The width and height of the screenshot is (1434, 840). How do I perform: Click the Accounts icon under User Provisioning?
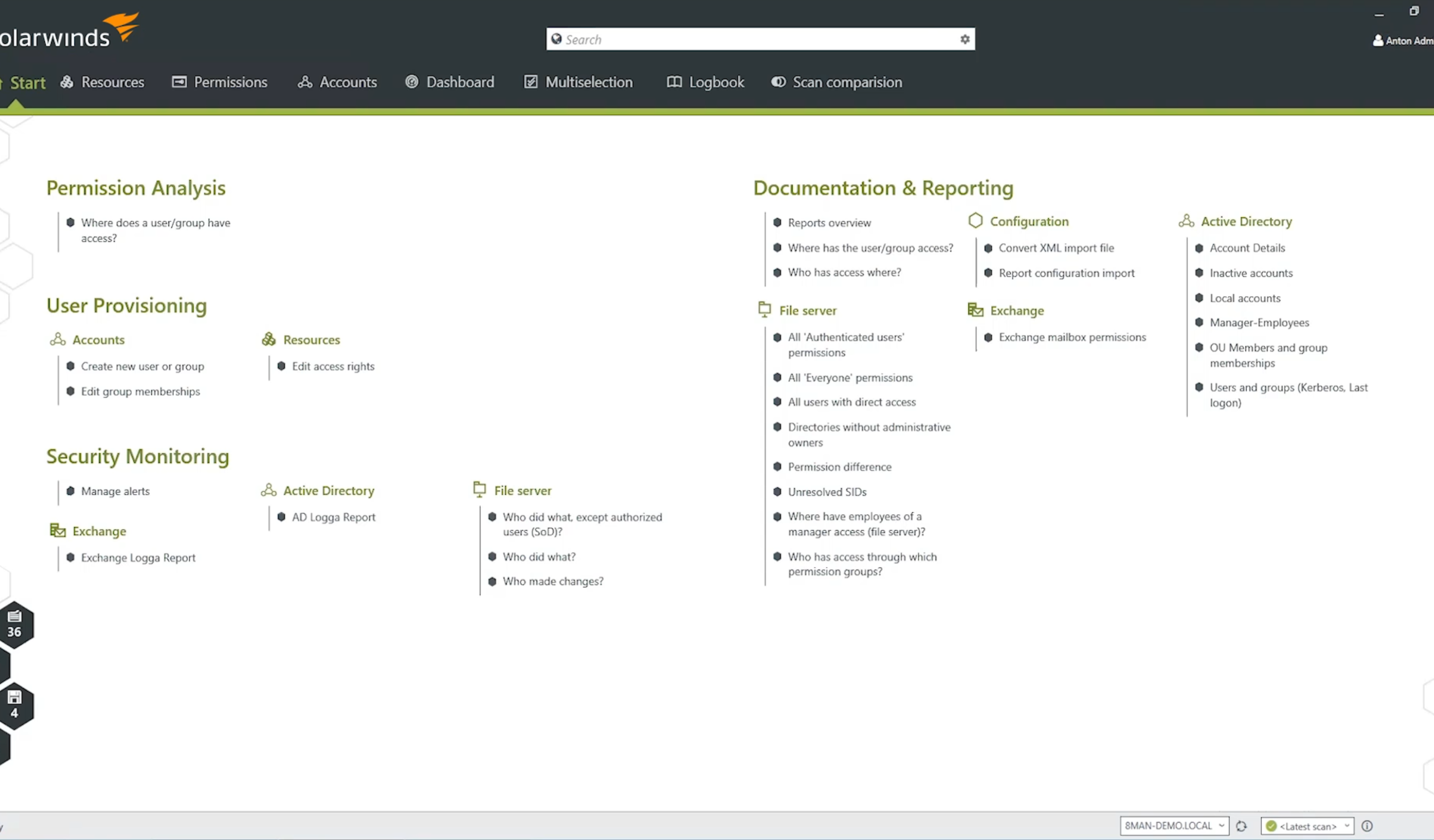click(x=57, y=339)
